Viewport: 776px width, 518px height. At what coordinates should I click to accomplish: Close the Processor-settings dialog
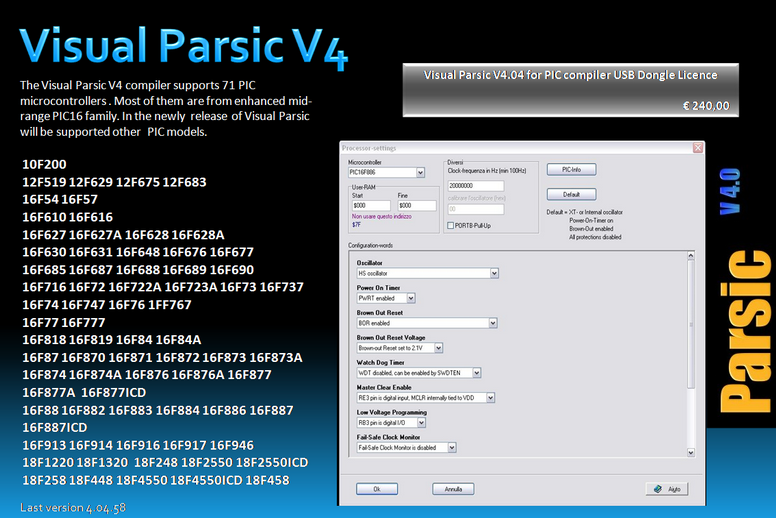coord(698,148)
